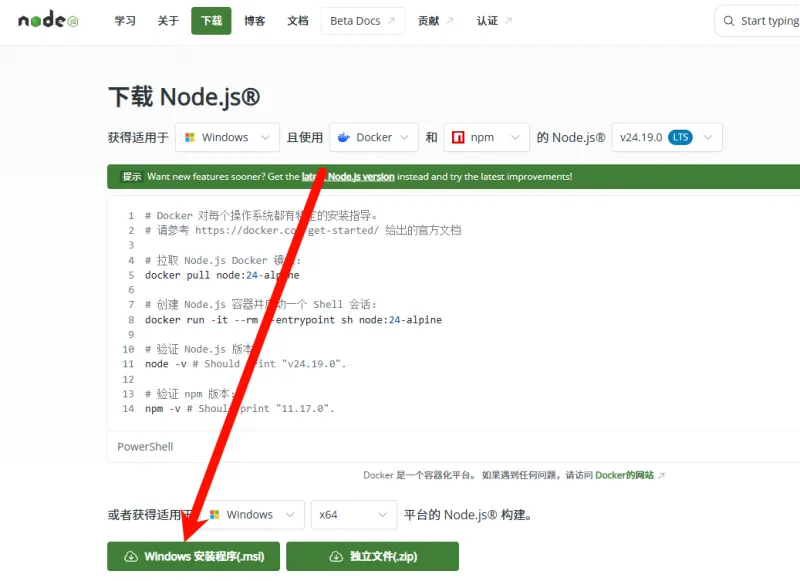
Task: Expand the v24.19.0 version dropdown
Action: point(667,137)
